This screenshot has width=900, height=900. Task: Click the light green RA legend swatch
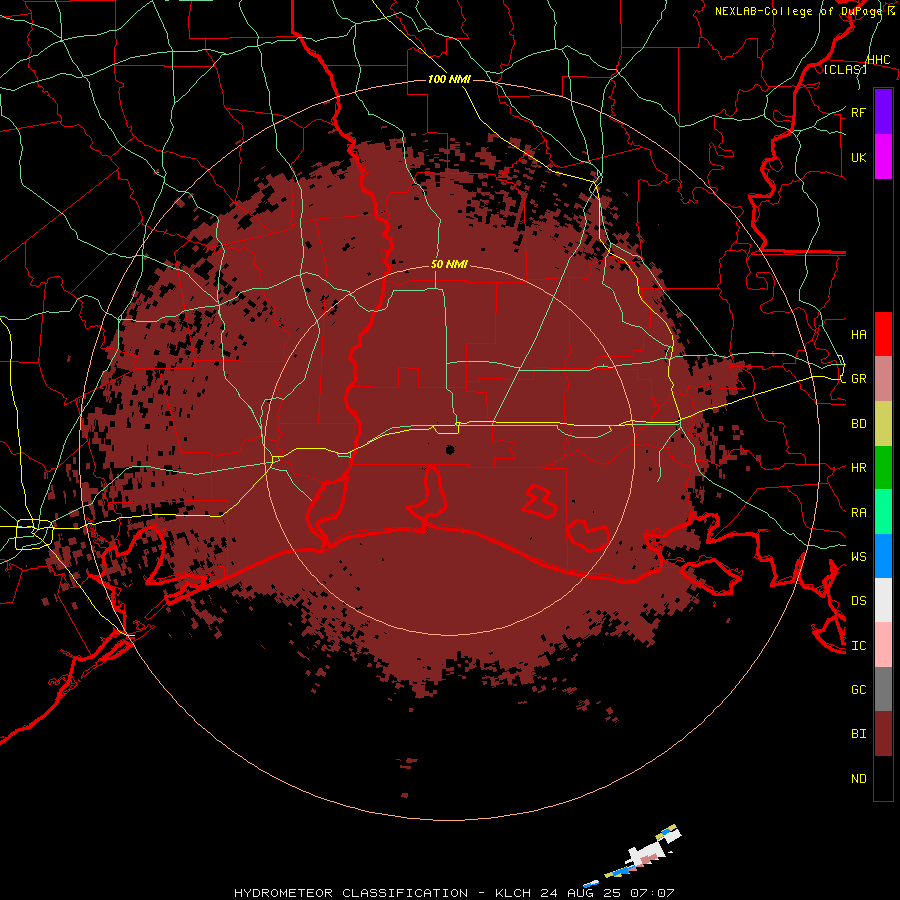[883, 511]
